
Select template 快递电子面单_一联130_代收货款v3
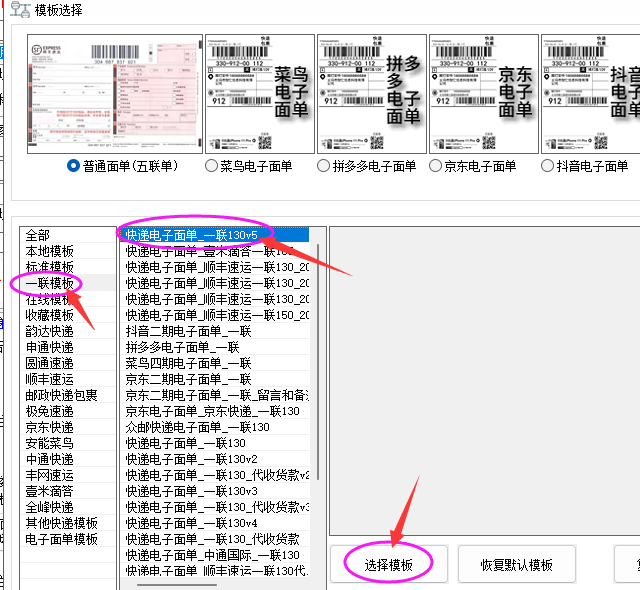coord(215,507)
